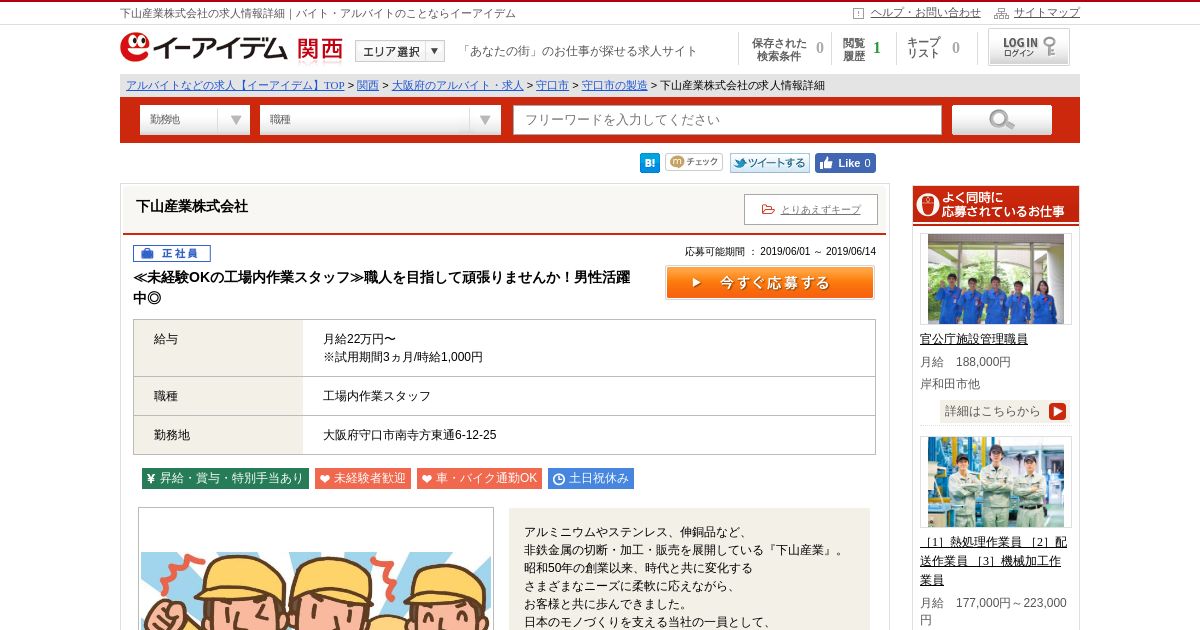Click the 車・バイク通勤OK tag
The height and width of the screenshot is (630, 1200).
click(x=479, y=479)
